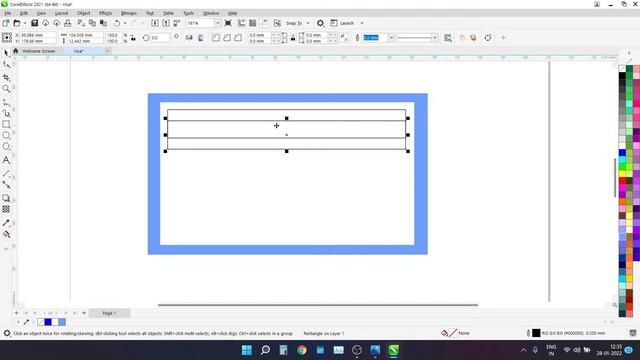Select the Crop tool in the toolbox
The image size is (640, 360).
6,78
